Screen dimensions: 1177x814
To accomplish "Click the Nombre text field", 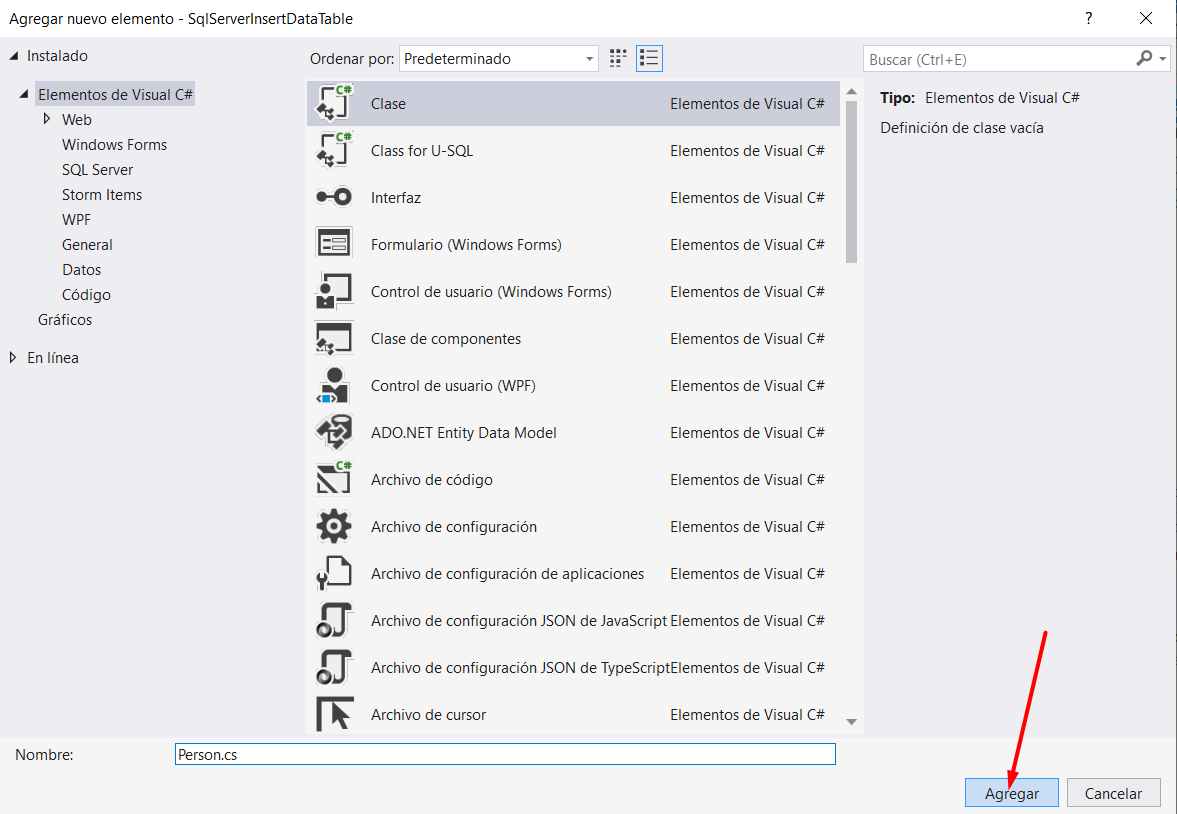I will pos(504,755).
